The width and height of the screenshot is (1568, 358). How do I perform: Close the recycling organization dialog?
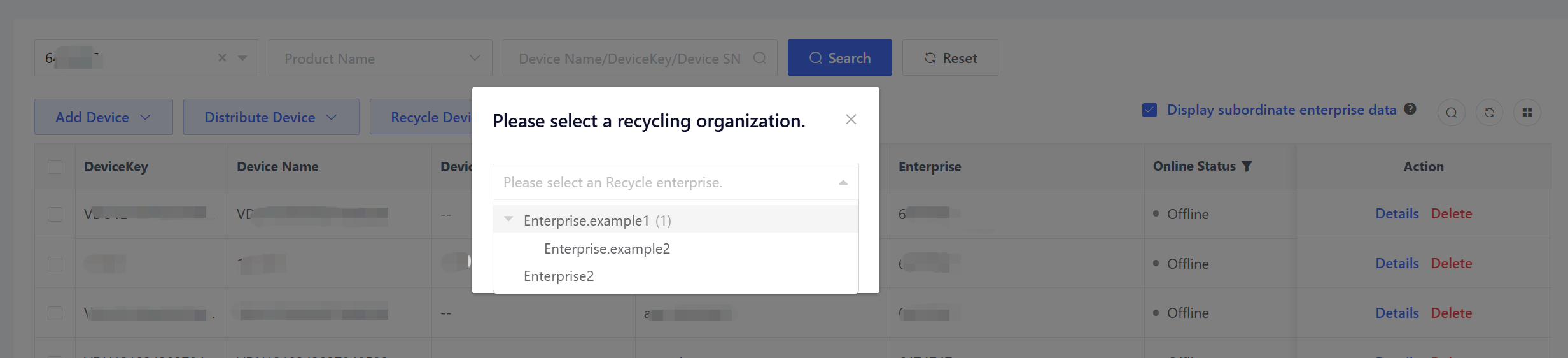[x=851, y=120]
